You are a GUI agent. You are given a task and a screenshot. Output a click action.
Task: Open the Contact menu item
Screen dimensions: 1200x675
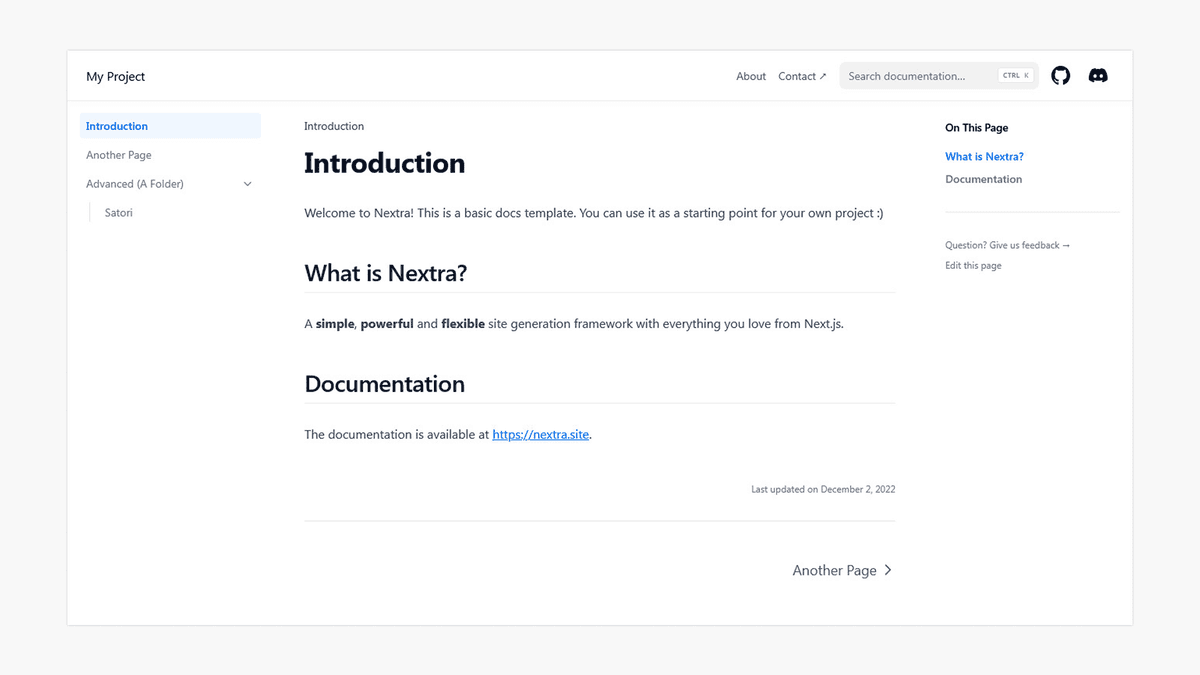coord(797,75)
